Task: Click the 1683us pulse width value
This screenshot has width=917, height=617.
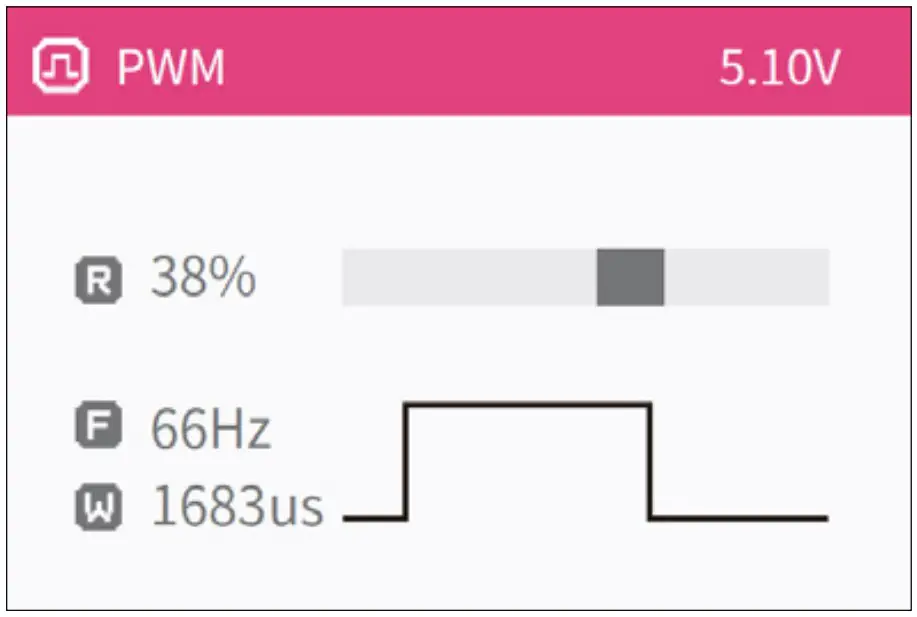Action: 235,506
